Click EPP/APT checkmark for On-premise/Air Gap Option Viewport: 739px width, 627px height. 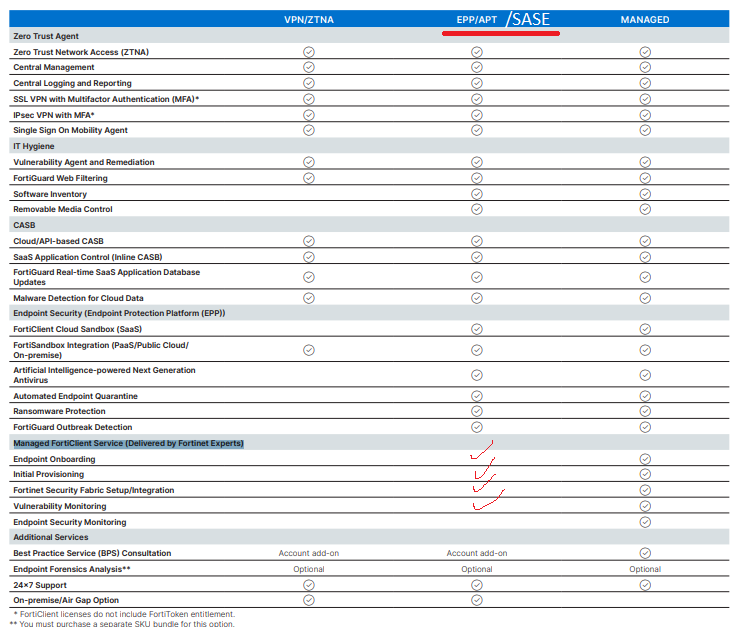click(x=477, y=600)
